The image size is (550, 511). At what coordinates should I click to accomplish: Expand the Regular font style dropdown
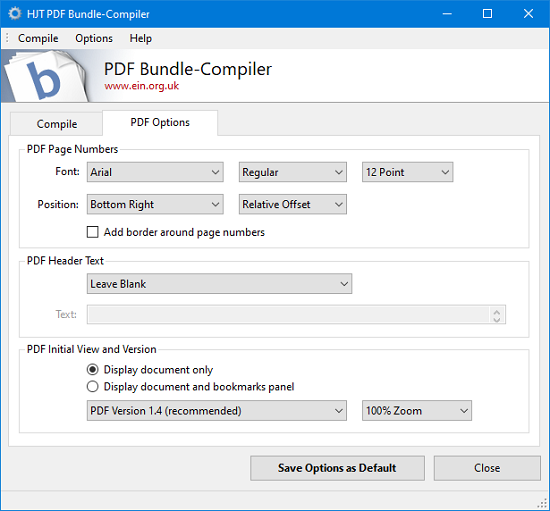[x=293, y=172]
